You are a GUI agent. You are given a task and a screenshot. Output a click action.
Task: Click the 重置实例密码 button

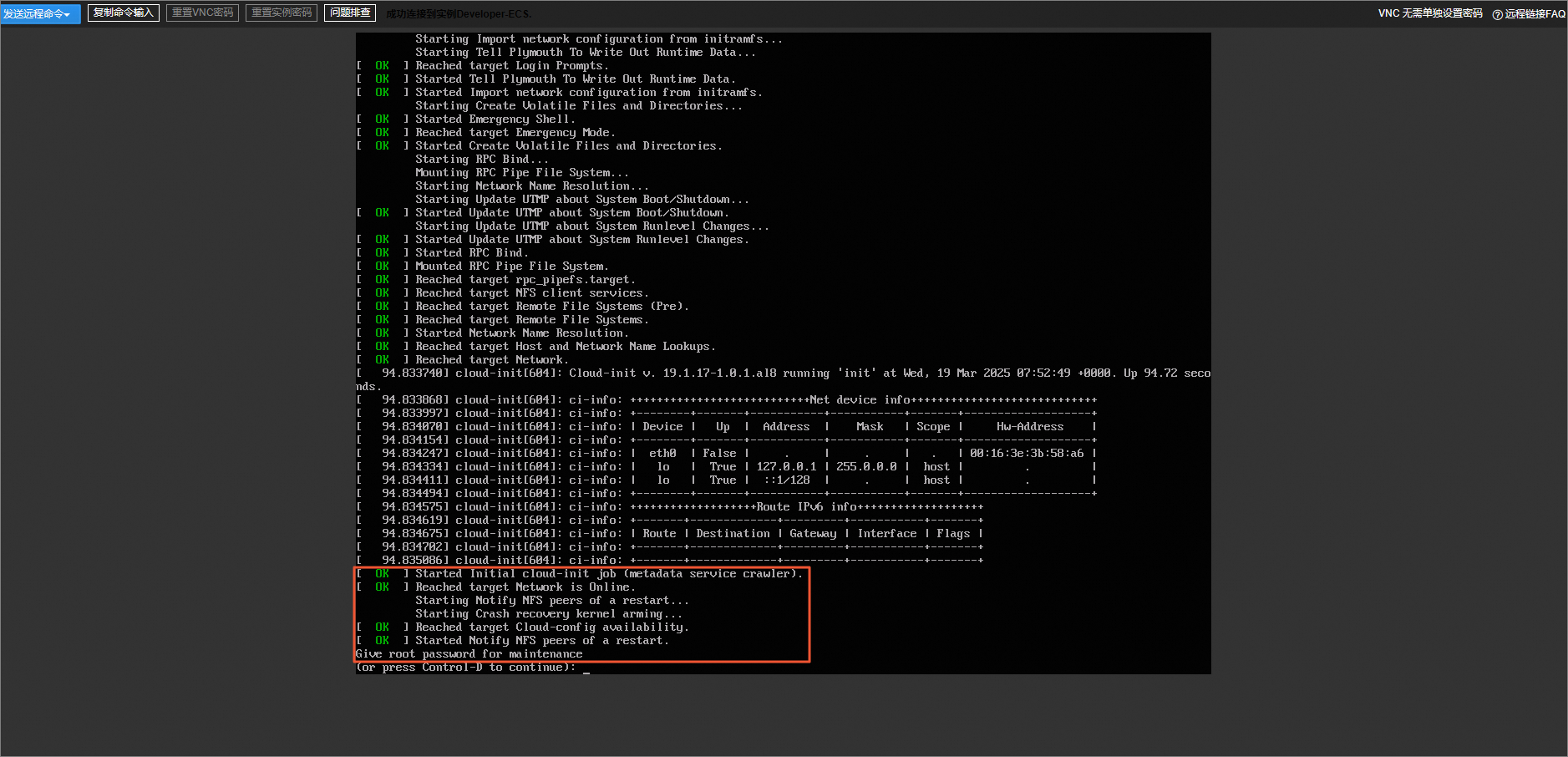tap(282, 13)
